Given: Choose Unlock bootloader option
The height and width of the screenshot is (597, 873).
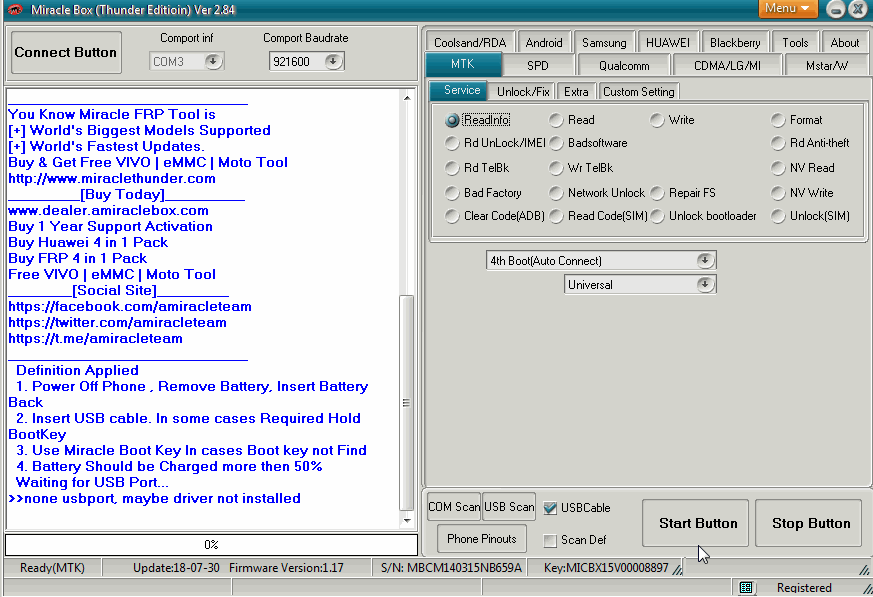Looking at the screenshot, I should [x=657, y=216].
